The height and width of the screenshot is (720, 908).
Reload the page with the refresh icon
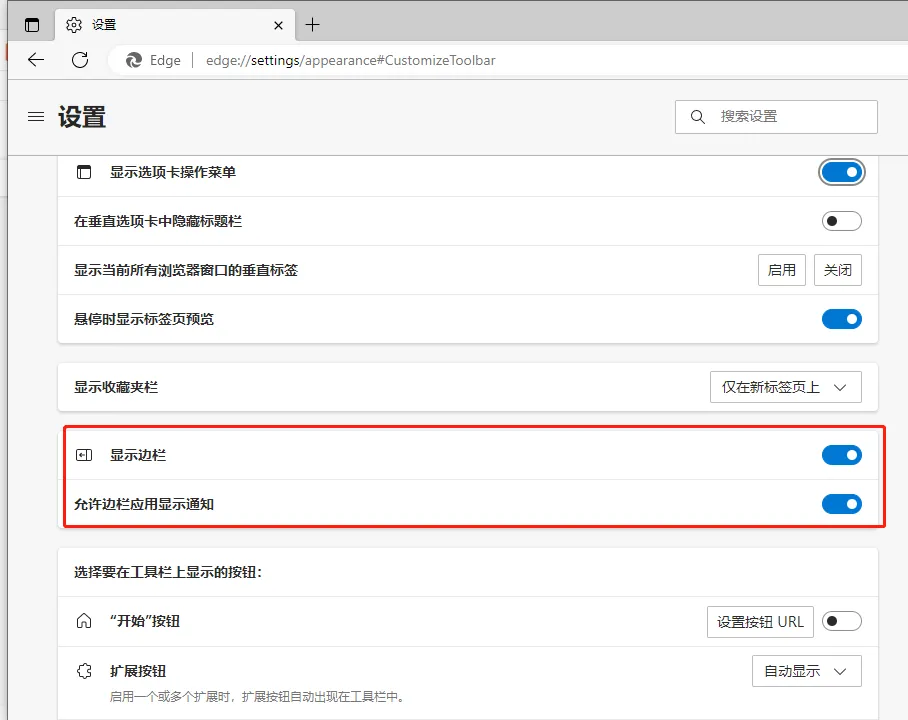point(80,60)
